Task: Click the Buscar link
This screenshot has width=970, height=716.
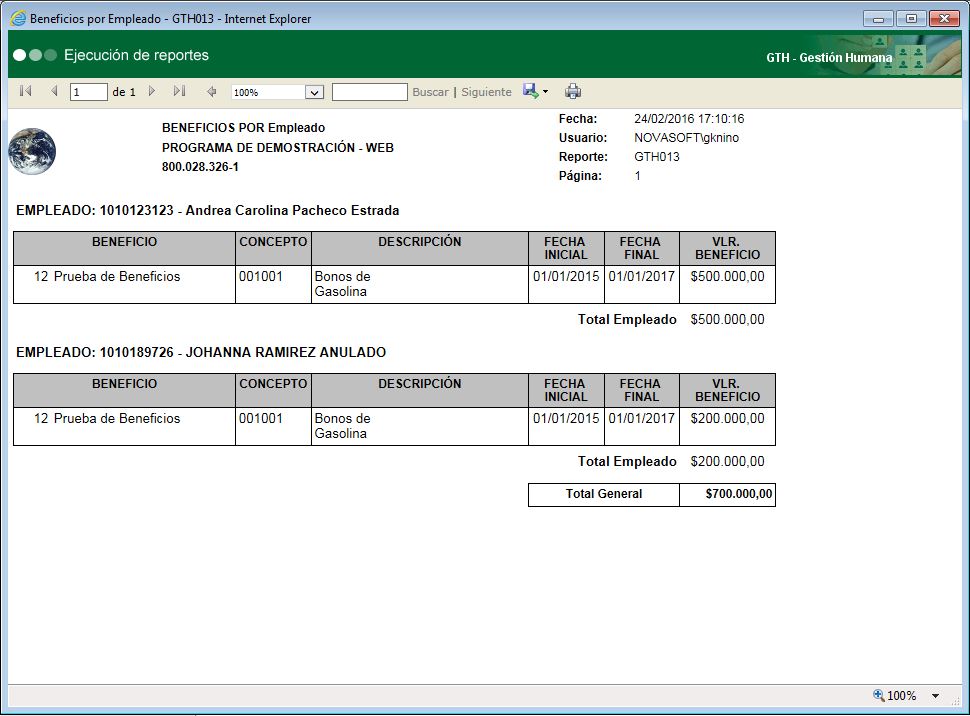Action: [431, 92]
